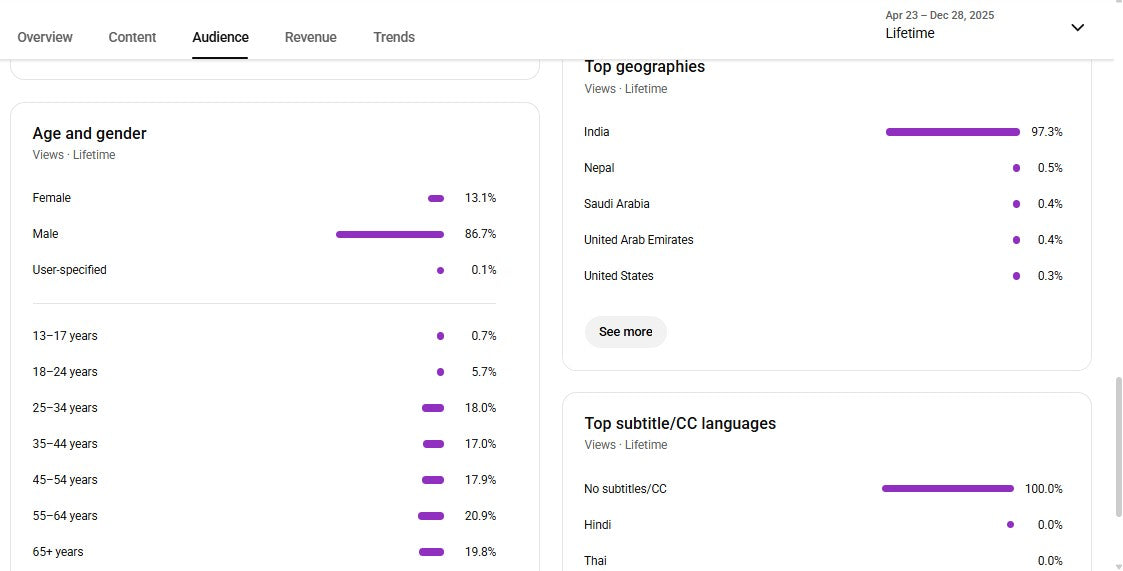Screen dimensions: 1123x571
Task: Click the Male percentage bar
Action: [x=389, y=234]
